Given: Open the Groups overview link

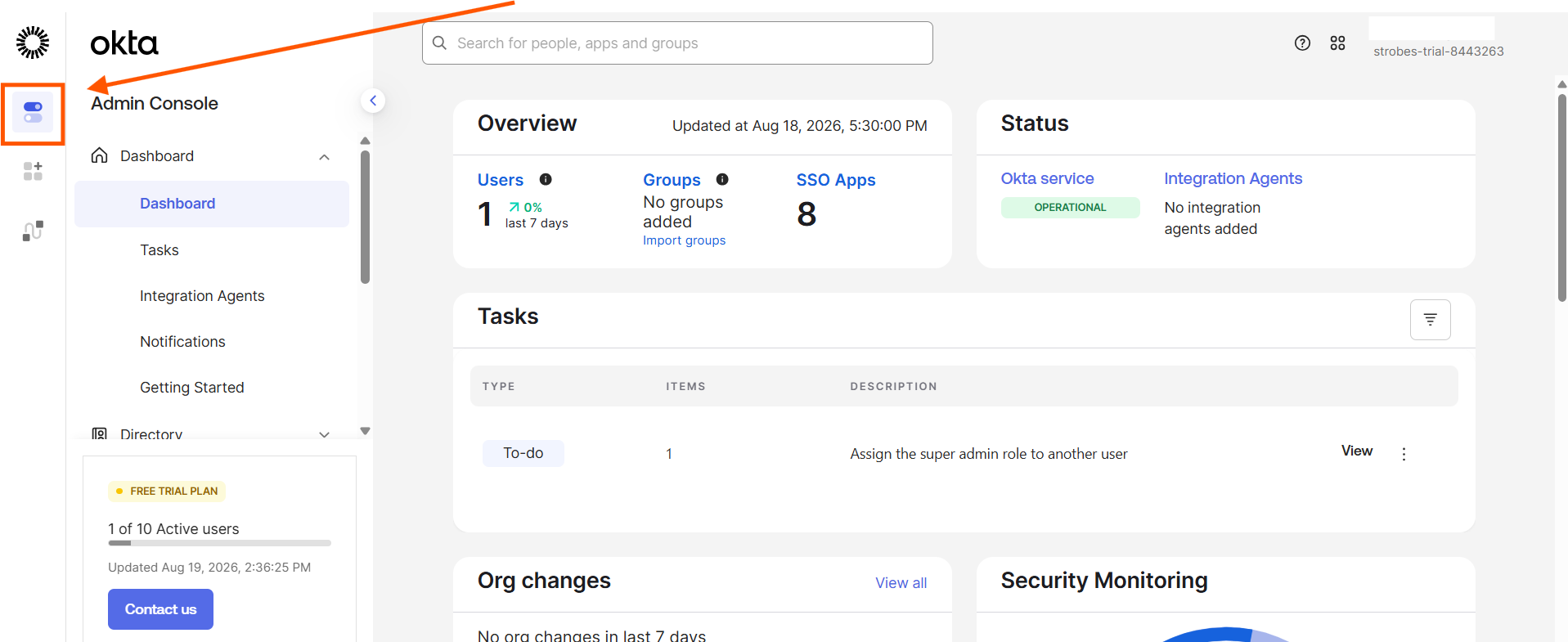Looking at the screenshot, I should coord(672,180).
